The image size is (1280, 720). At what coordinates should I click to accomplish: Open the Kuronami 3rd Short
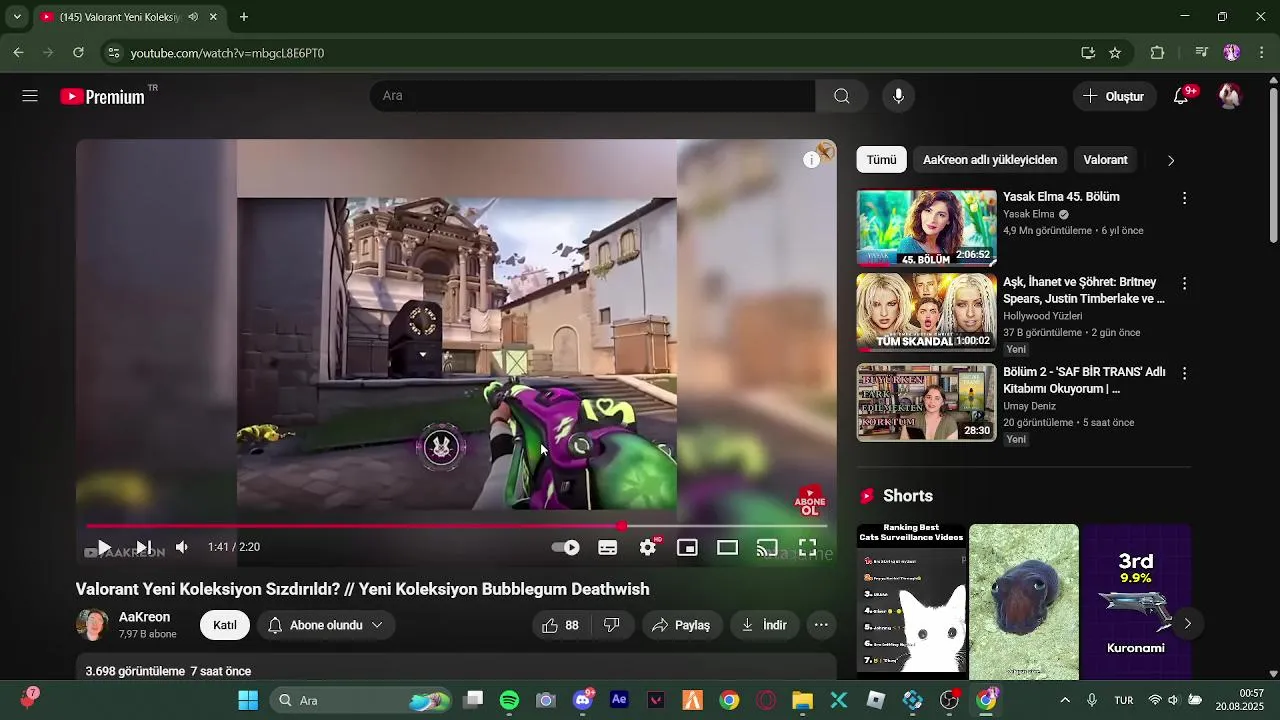click(1136, 602)
